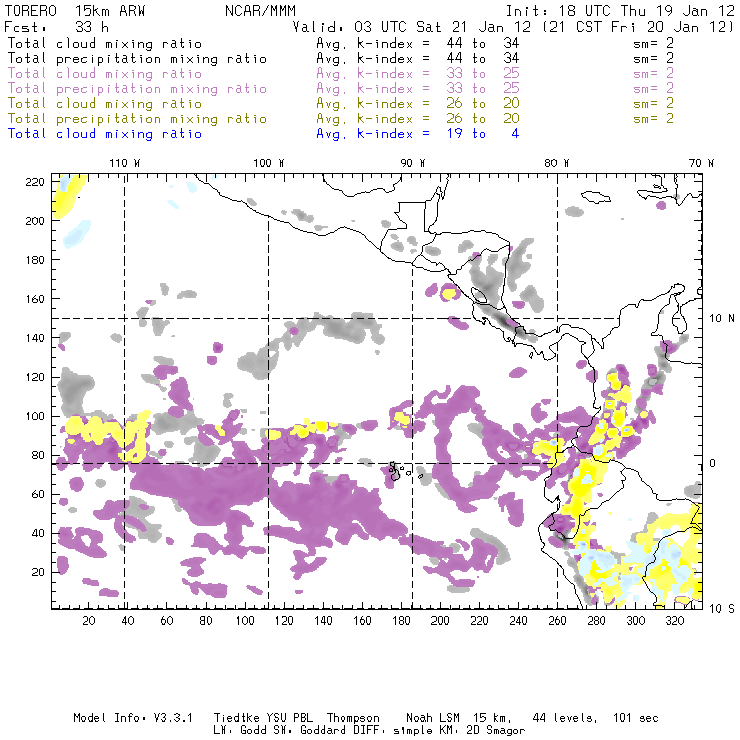
Task: Select the "Tiedtke" cumulus scheme text
Action: pos(236,718)
